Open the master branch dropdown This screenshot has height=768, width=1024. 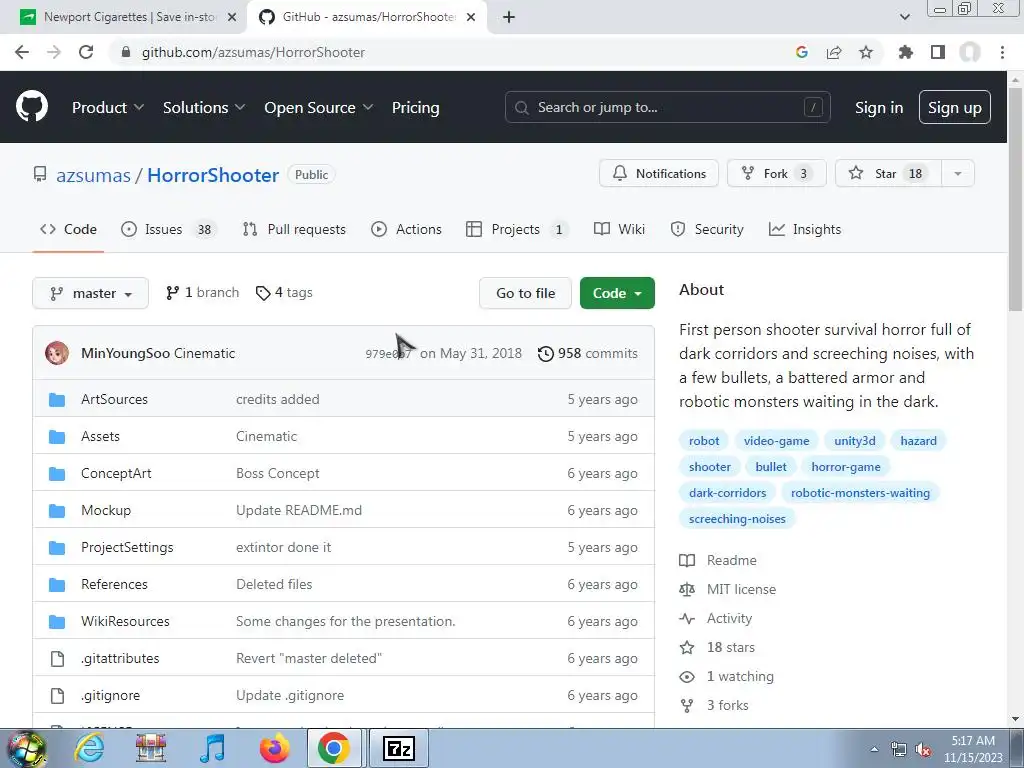pyautogui.click(x=91, y=293)
